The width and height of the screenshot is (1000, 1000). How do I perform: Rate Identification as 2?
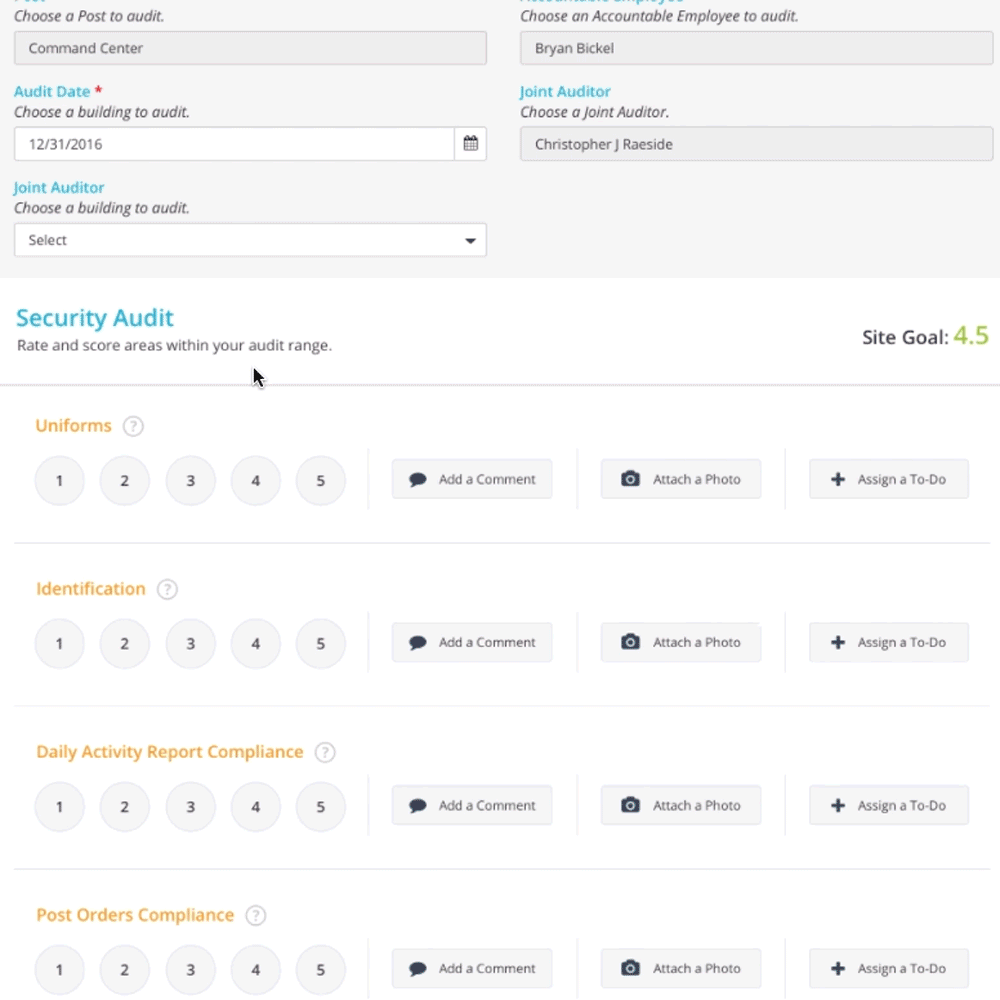point(124,643)
